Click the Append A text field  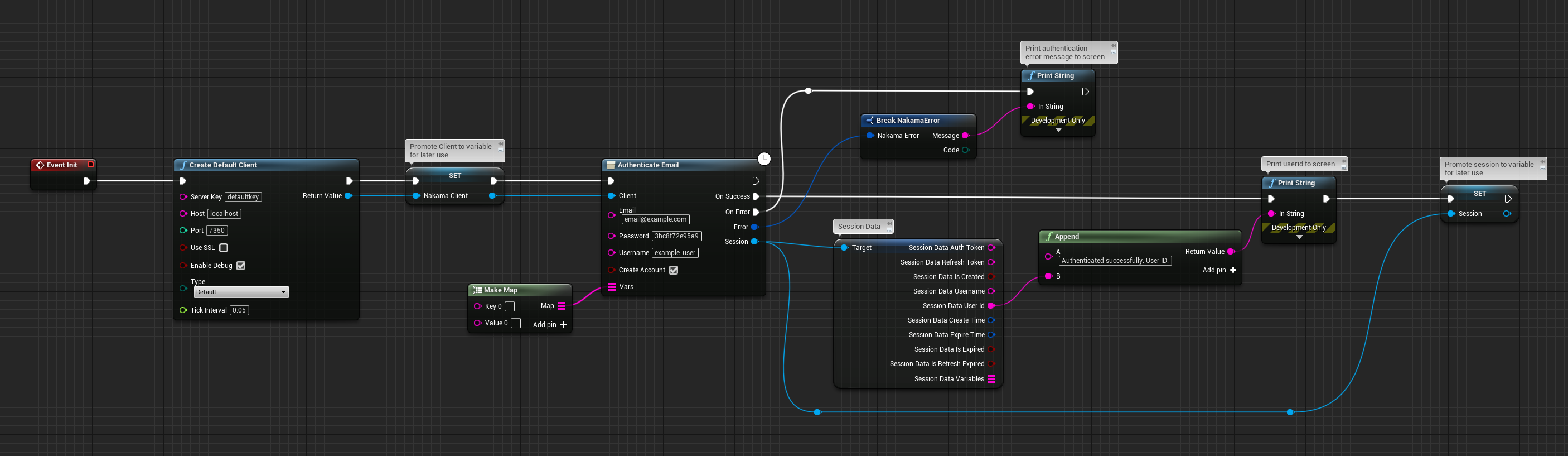pyautogui.click(x=1116, y=261)
